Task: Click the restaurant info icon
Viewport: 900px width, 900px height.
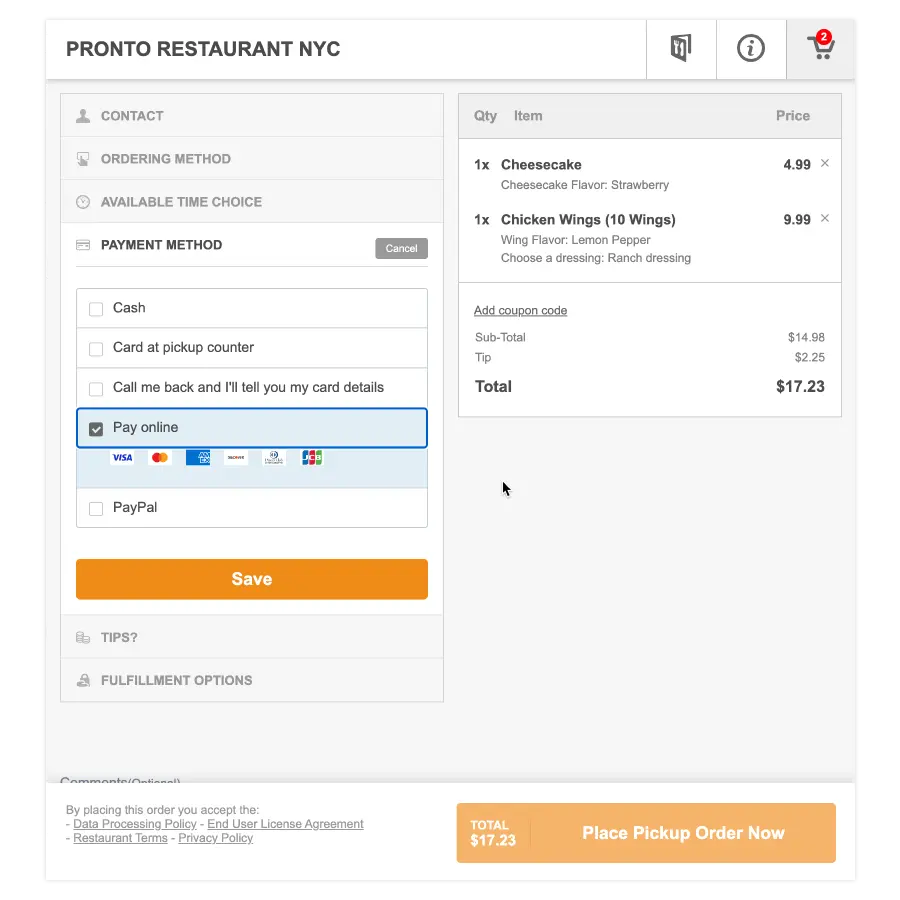Action: [751, 48]
